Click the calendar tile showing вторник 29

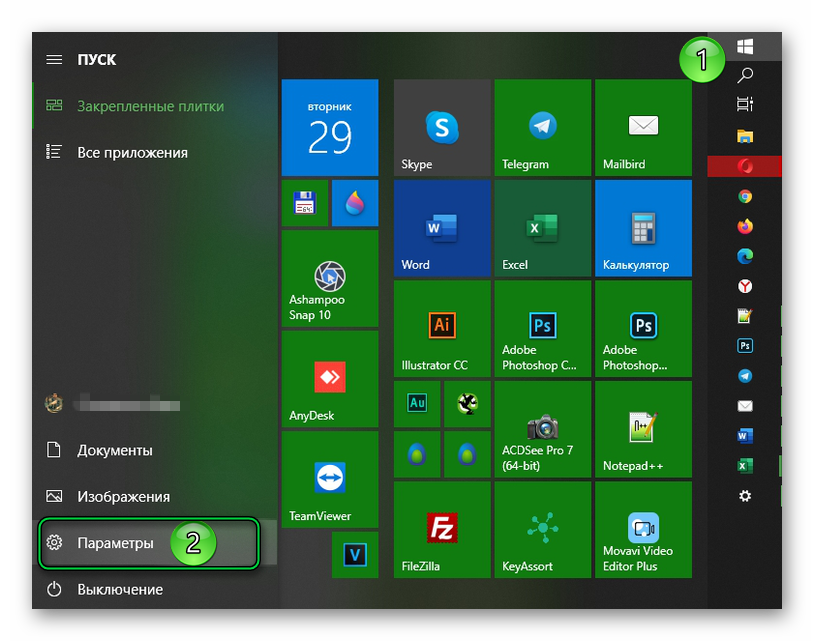click(x=329, y=128)
